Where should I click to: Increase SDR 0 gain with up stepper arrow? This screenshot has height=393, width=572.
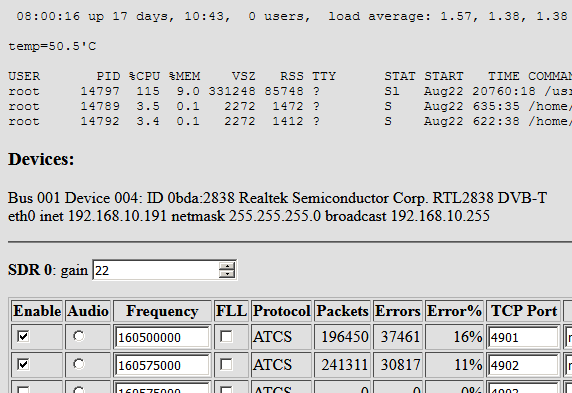point(227,266)
